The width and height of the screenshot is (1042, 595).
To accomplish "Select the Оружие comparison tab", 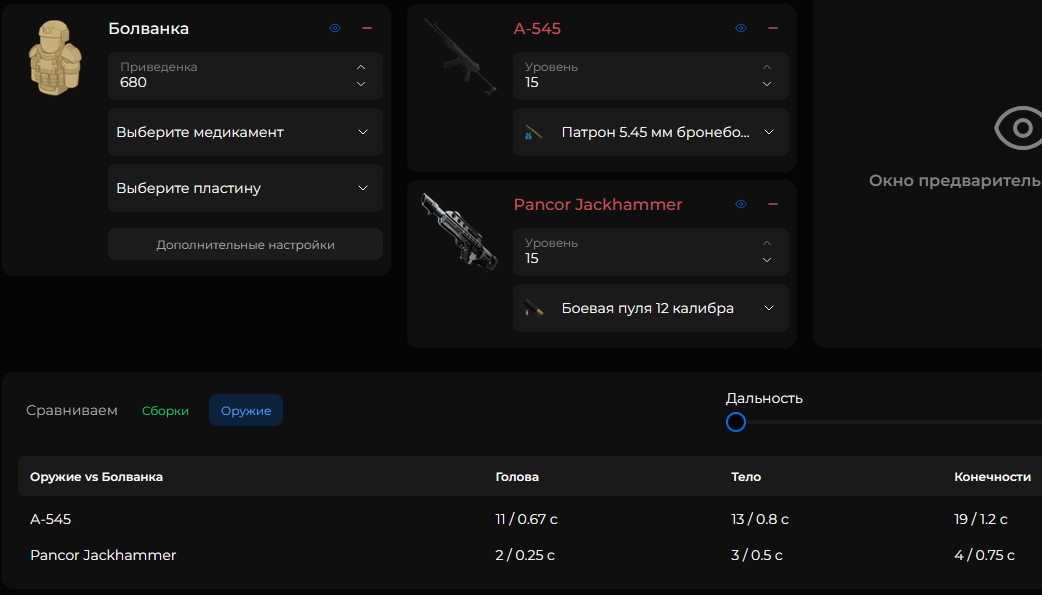I will coord(246,411).
